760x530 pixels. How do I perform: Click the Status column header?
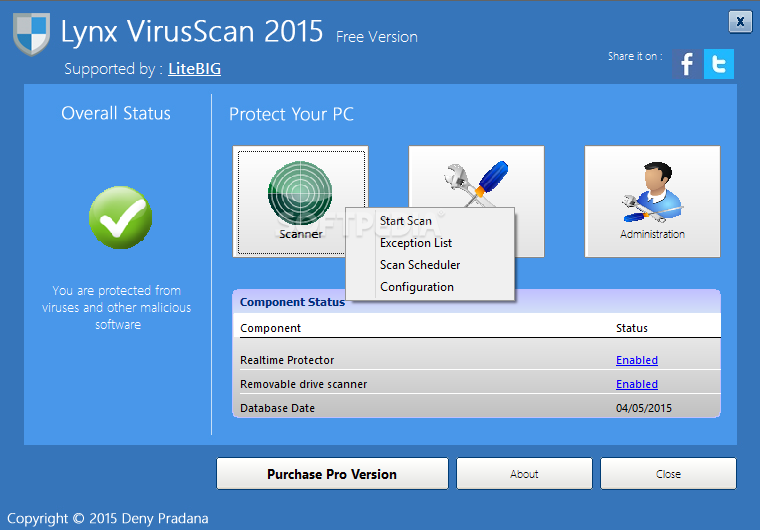[x=632, y=328]
